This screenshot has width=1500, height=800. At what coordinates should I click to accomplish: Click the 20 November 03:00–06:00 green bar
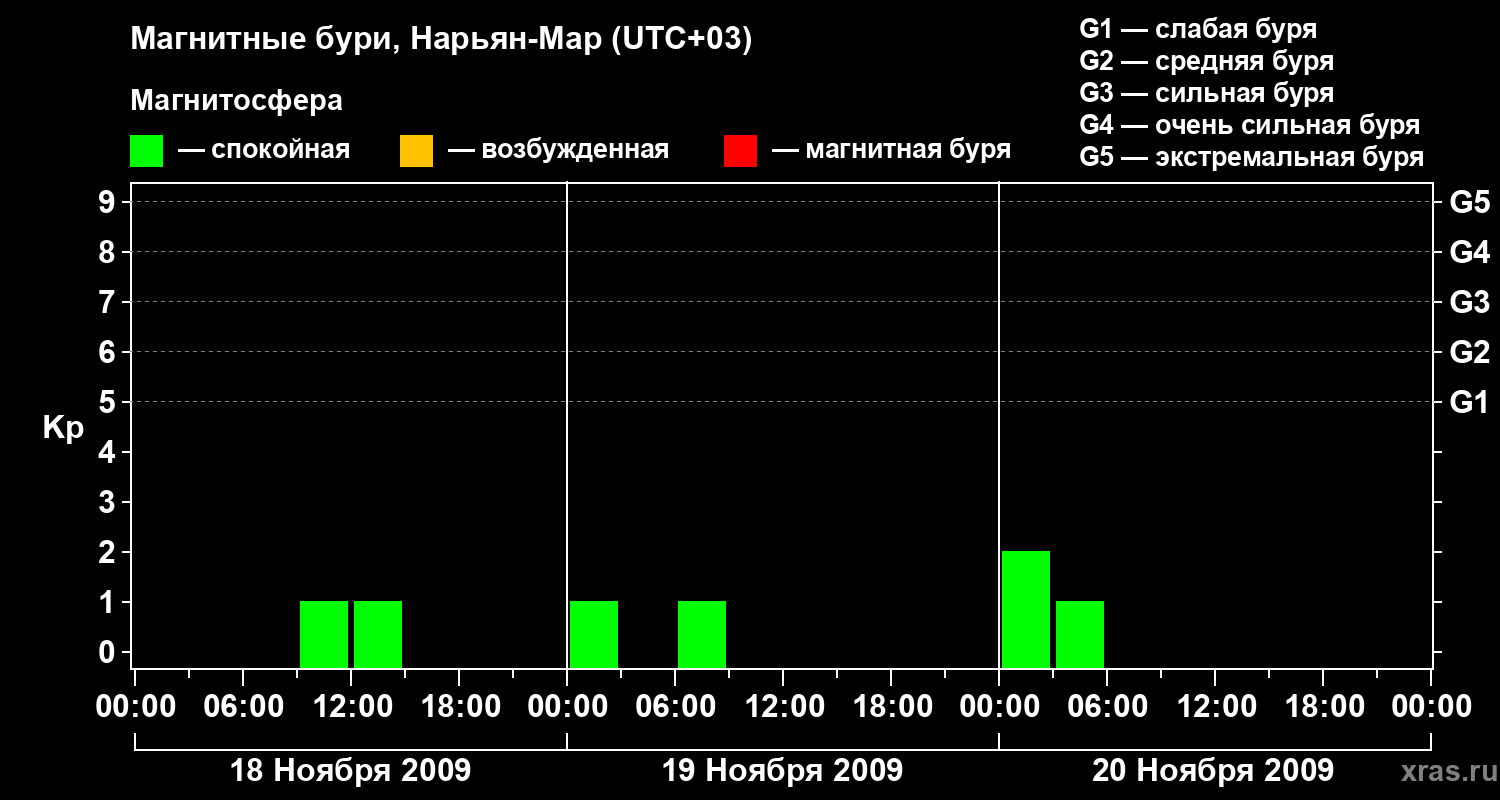(x=1080, y=634)
